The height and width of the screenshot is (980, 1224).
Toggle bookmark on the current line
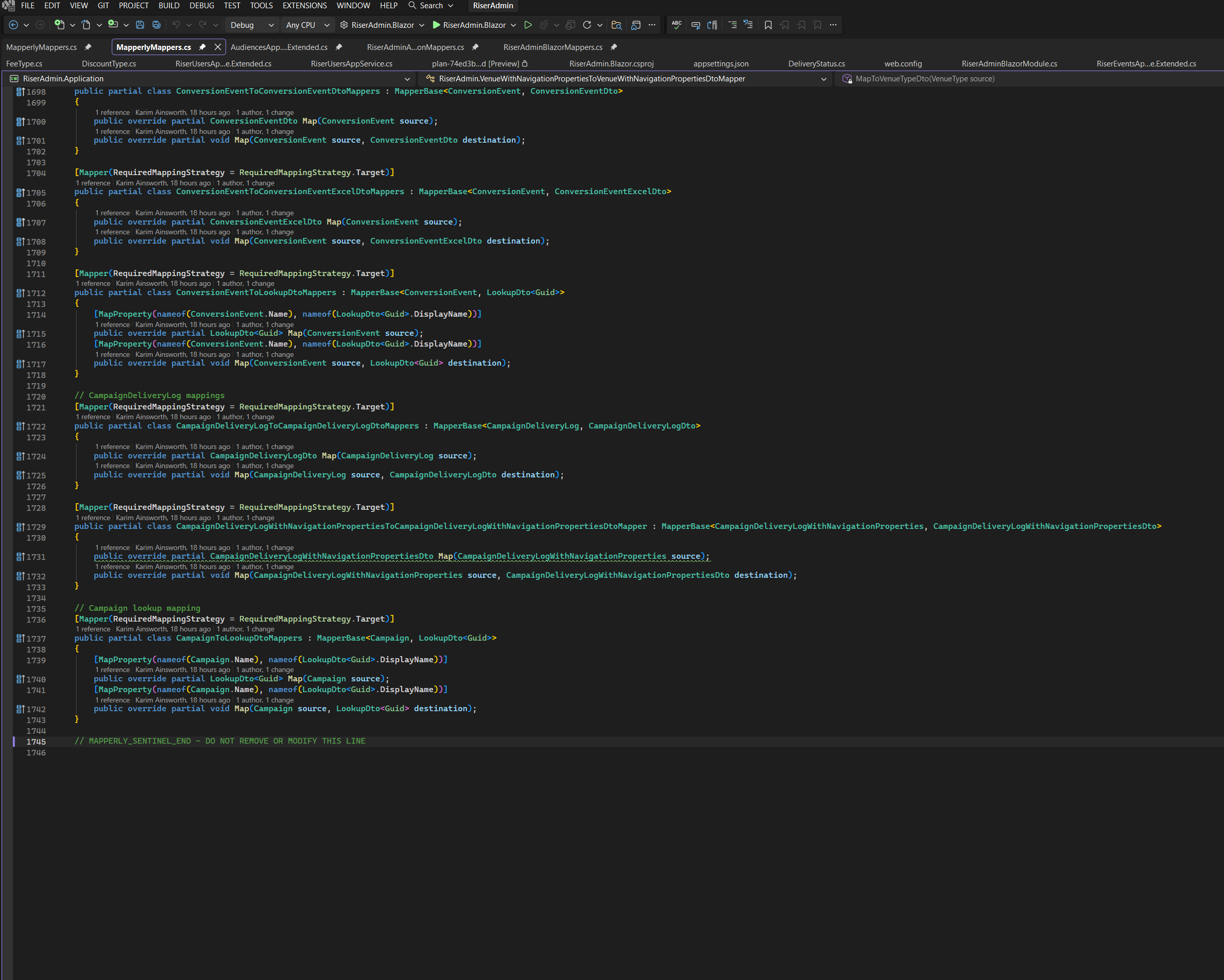point(768,25)
